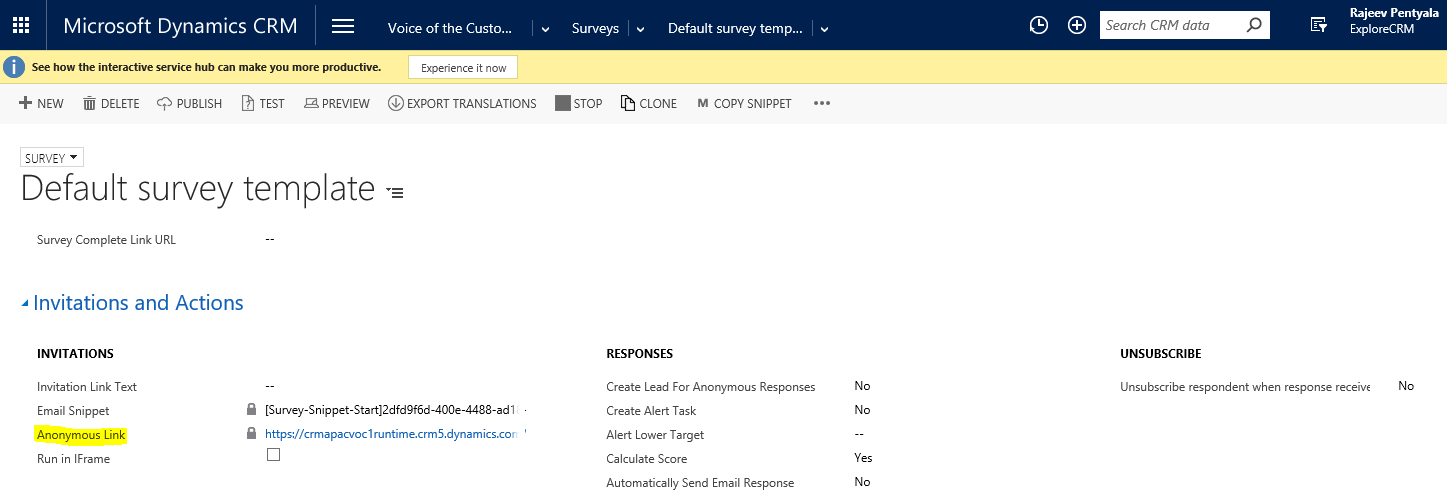The image size is (1447, 502).
Task: Click the Clone command
Action: pyautogui.click(x=648, y=104)
